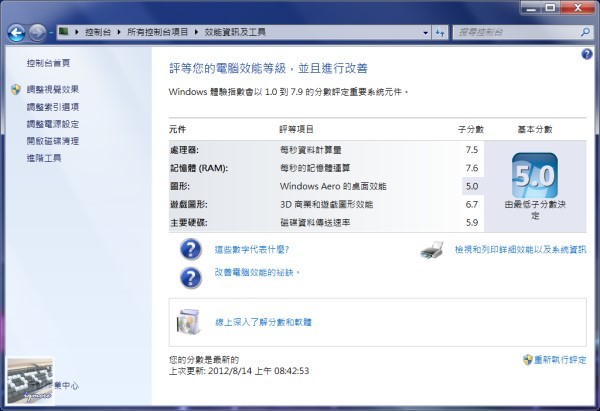
Task: Open 調整視覺效果
Action: [x=53, y=90]
